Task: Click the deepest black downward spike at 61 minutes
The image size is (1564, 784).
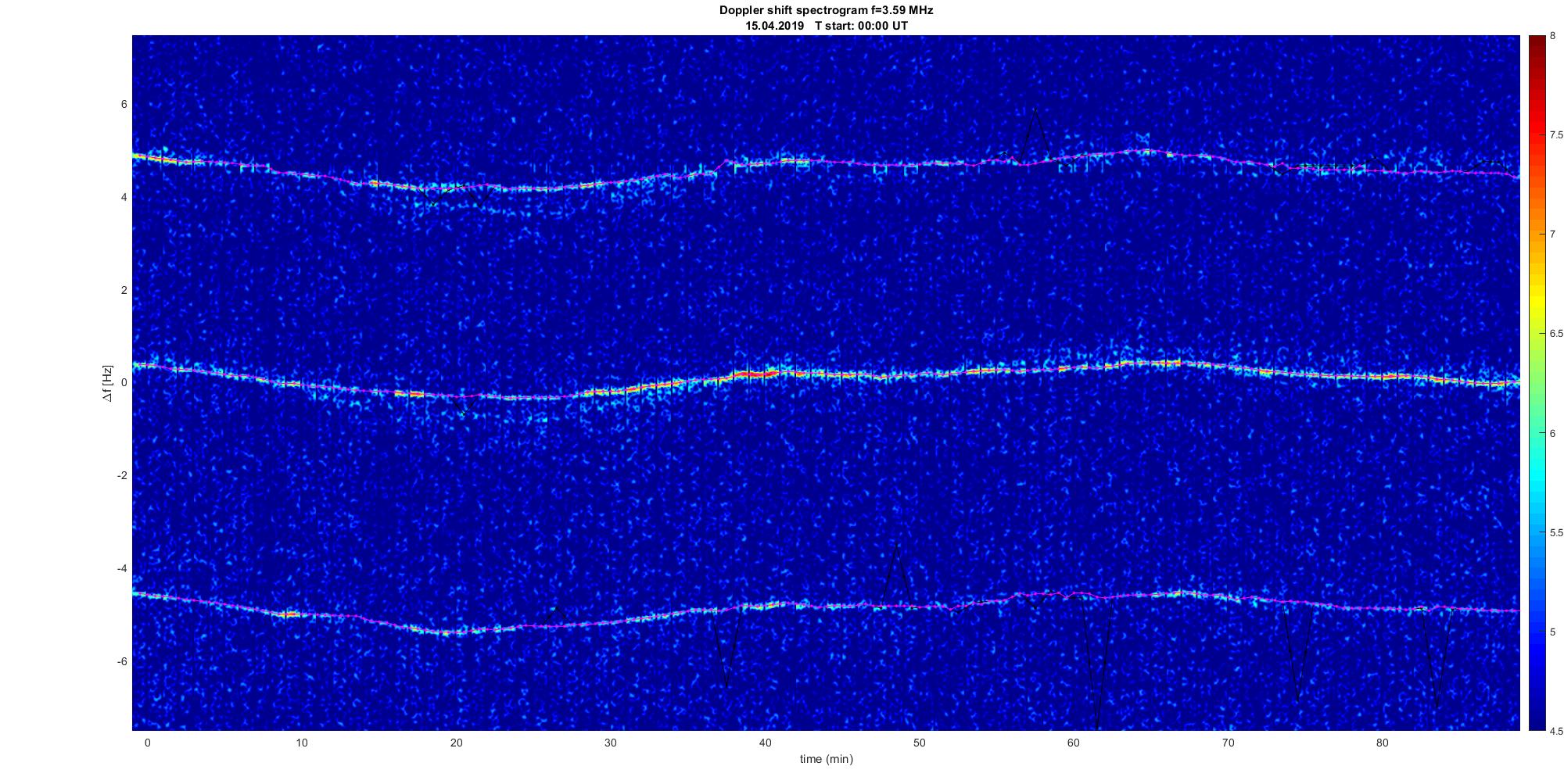Action: (x=1096, y=664)
